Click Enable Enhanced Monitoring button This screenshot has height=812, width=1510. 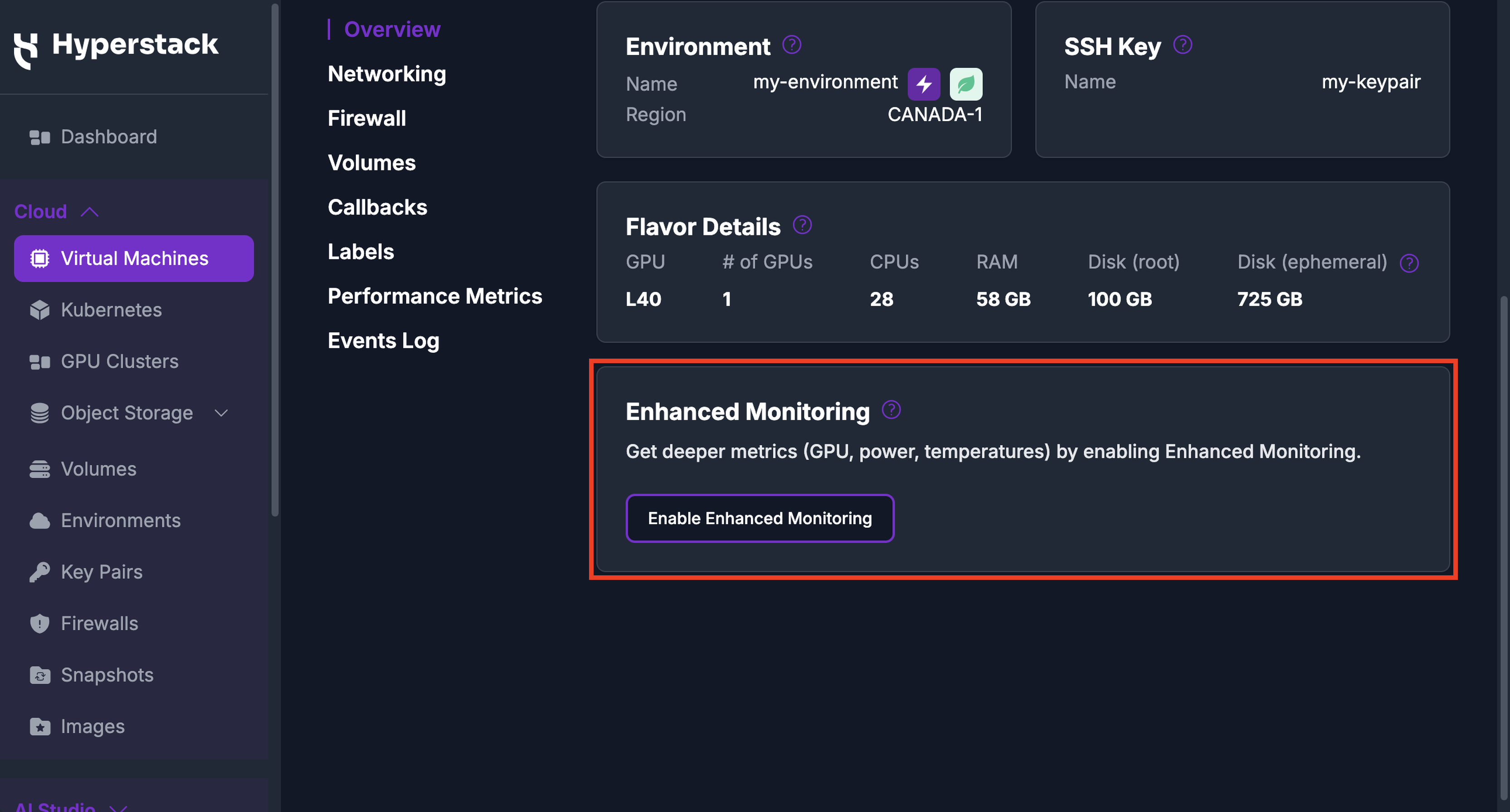[760, 518]
